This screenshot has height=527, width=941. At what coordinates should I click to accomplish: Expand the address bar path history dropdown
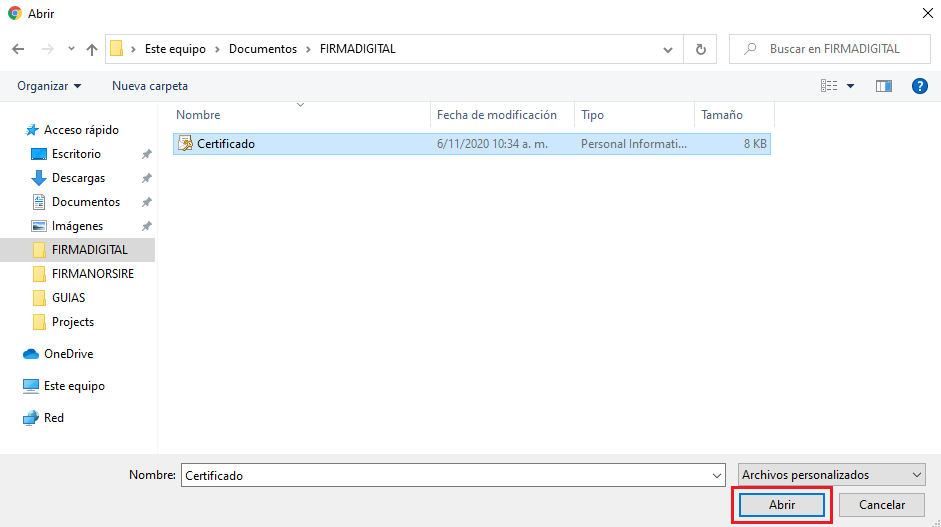668,49
